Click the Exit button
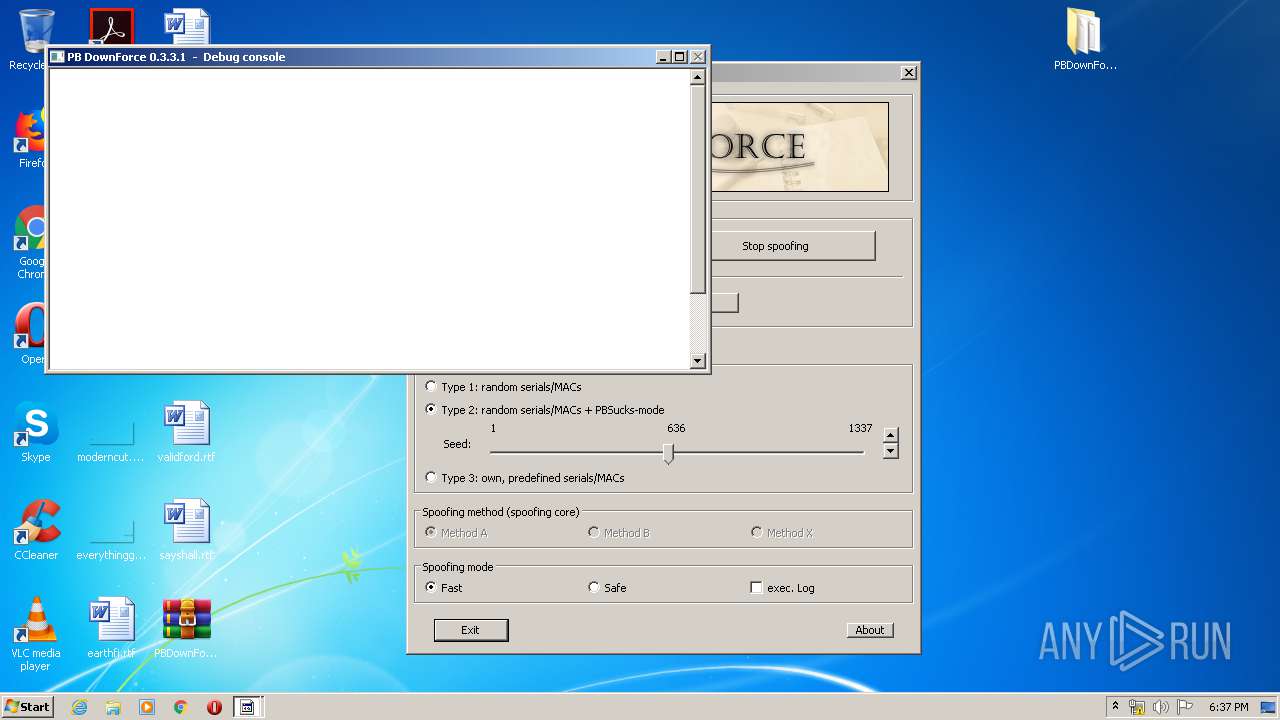Viewport: 1280px width, 720px height. pyautogui.click(x=471, y=630)
